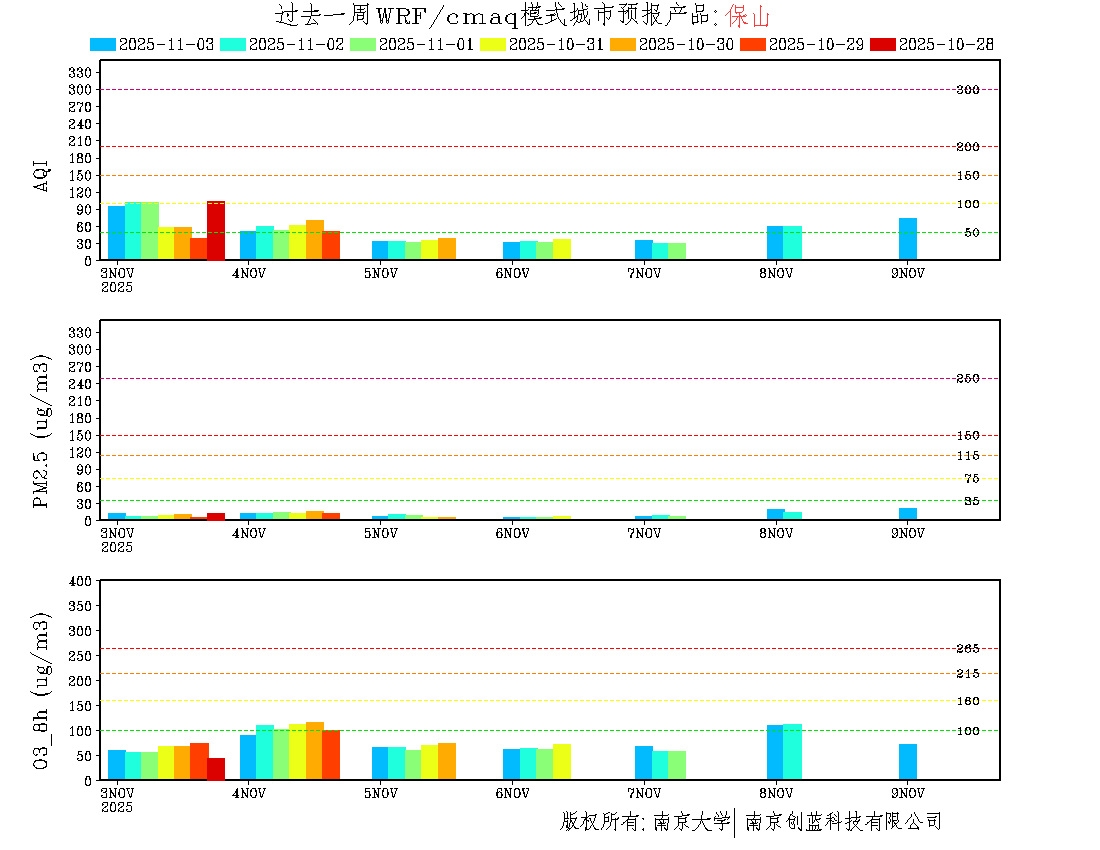
Task: Click the 南京创蓝科技有限公司 footer text
Action: pyautogui.click(x=843, y=822)
